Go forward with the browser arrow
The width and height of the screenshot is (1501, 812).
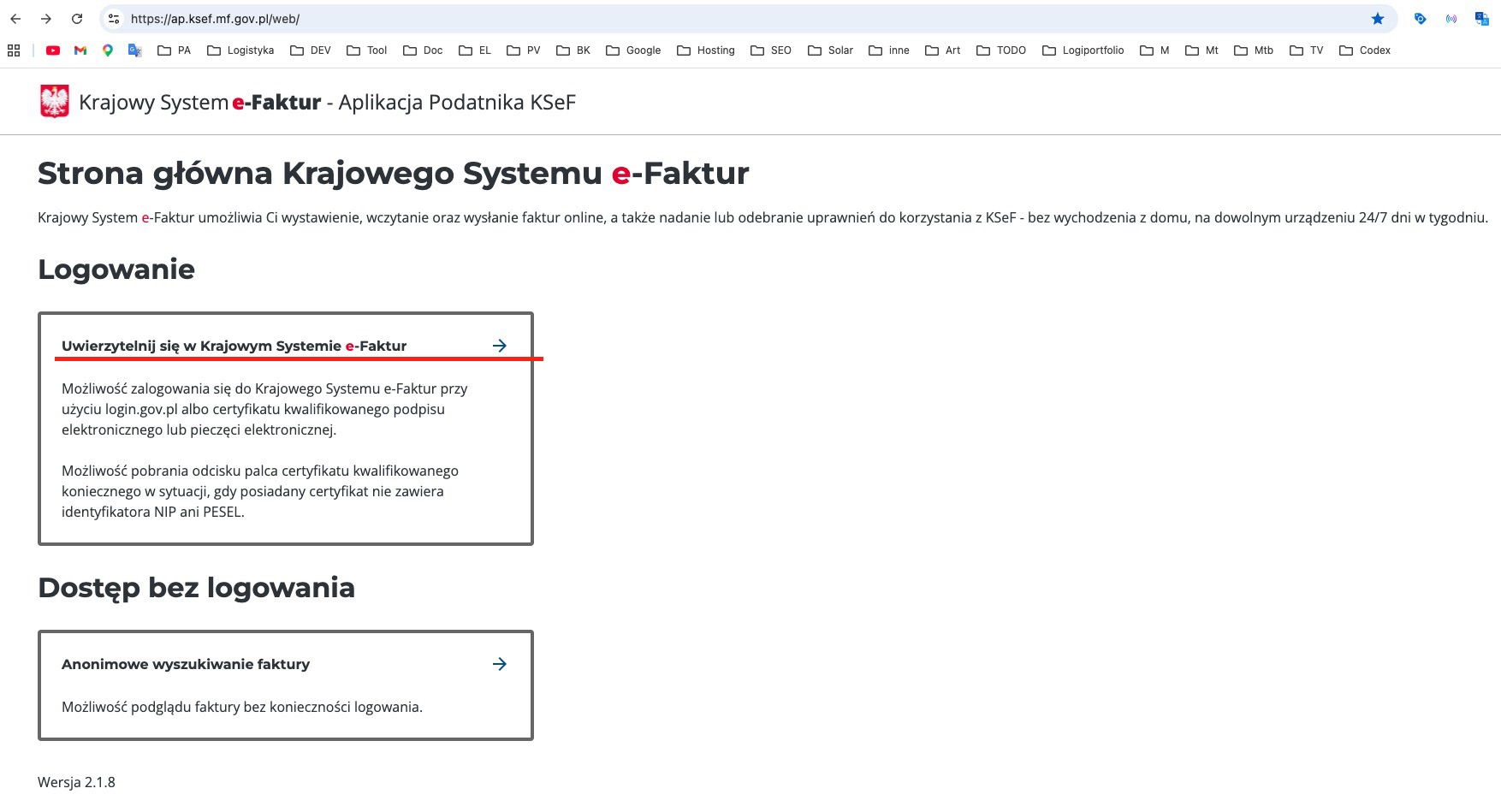coord(46,19)
